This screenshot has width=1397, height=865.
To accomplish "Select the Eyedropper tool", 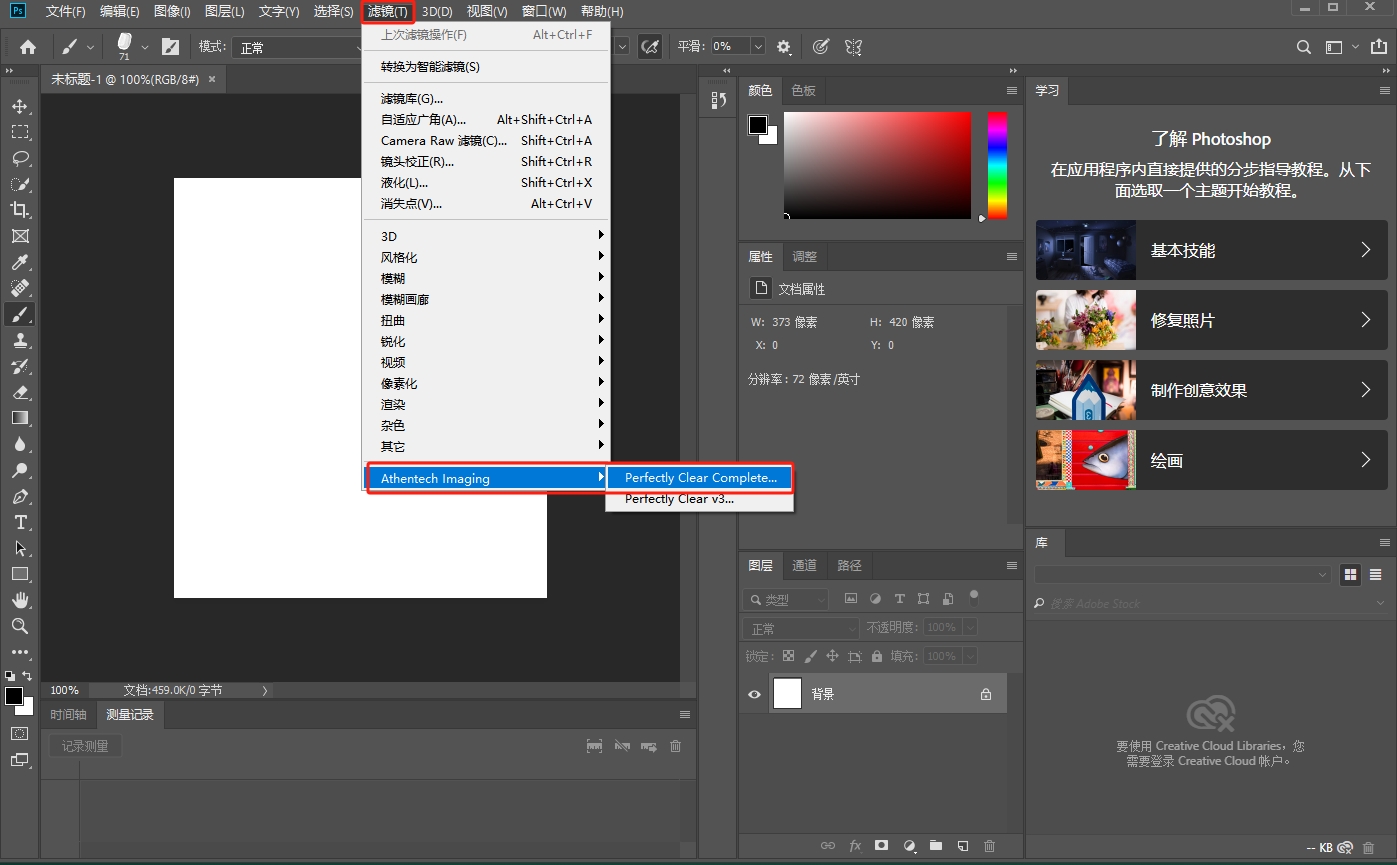I will tap(20, 262).
